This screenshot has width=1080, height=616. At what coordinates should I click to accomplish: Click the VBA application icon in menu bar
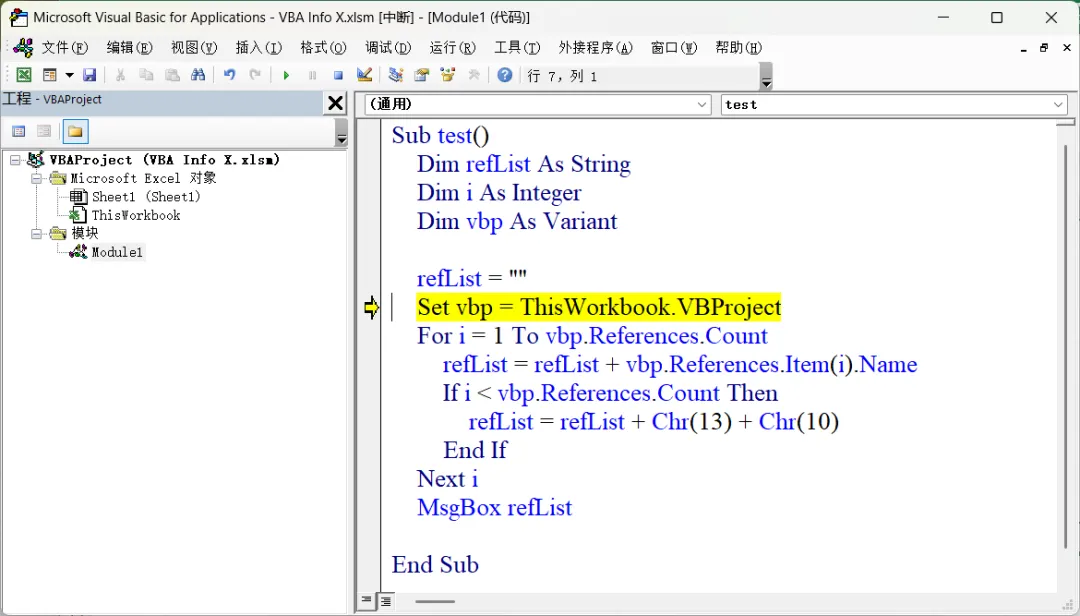[23, 48]
